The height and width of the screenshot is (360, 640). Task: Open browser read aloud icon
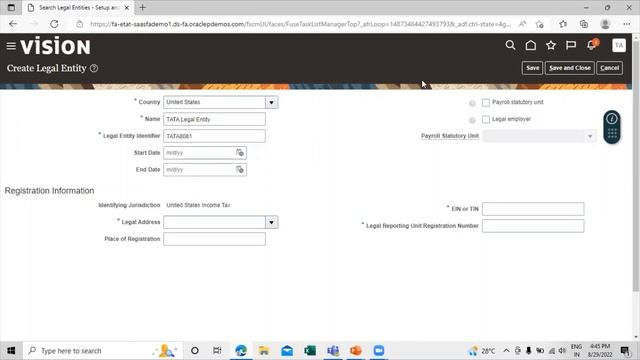(x=522, y=24)
